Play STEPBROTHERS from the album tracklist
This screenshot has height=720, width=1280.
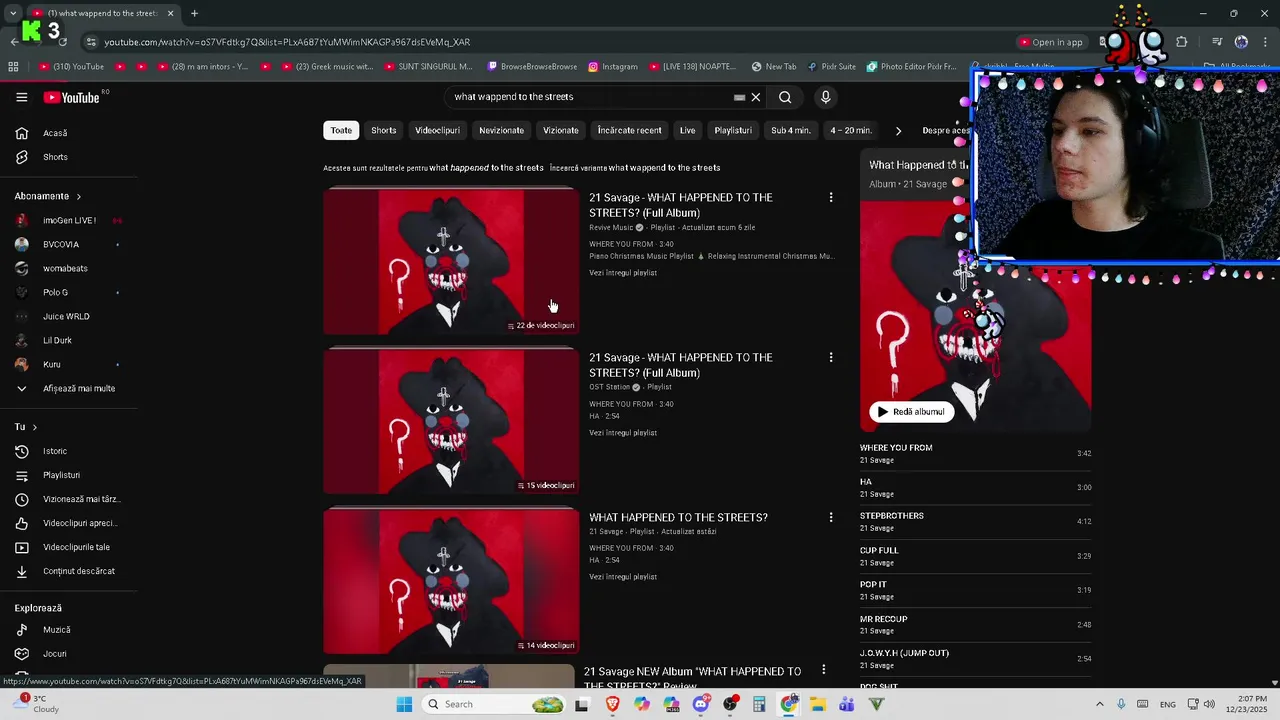(975, 522)
